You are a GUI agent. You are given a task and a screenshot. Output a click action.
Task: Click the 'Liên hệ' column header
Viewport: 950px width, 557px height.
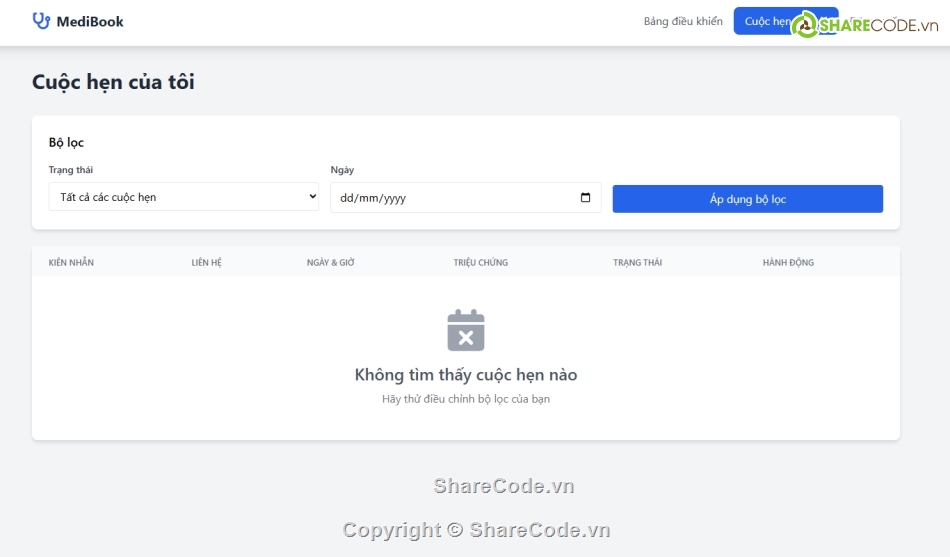(x=207, y=263)
